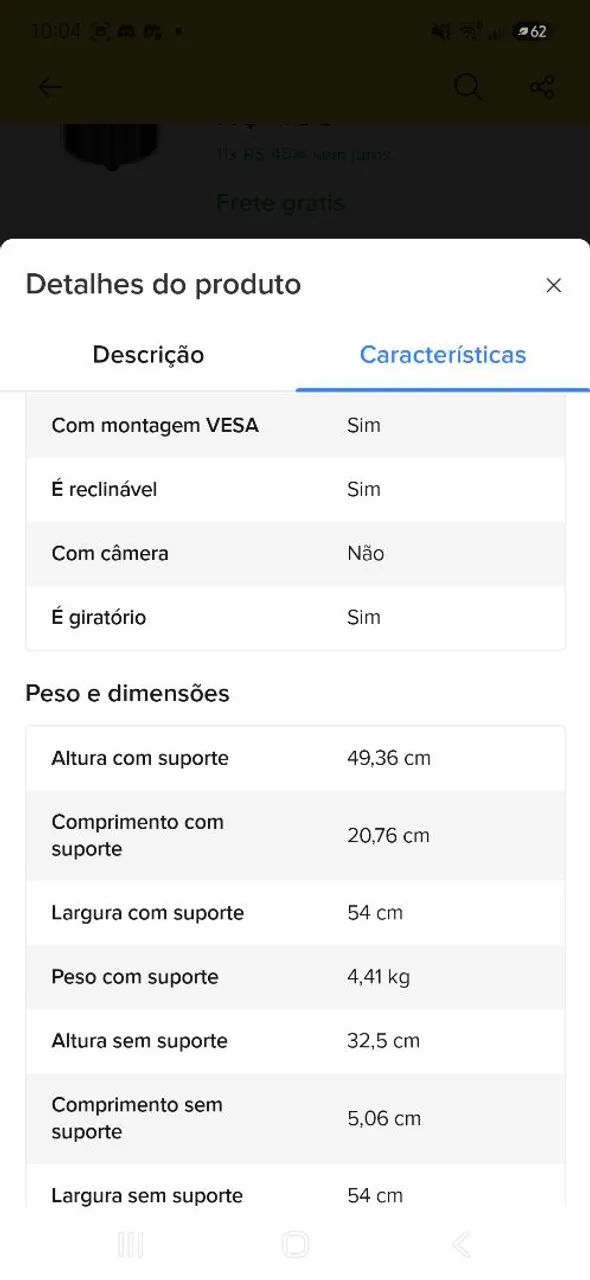Close the Detalhes do produto sheet
This screenshot has width=590, height=1280.
pyautogui.click(x=553, y=285)
